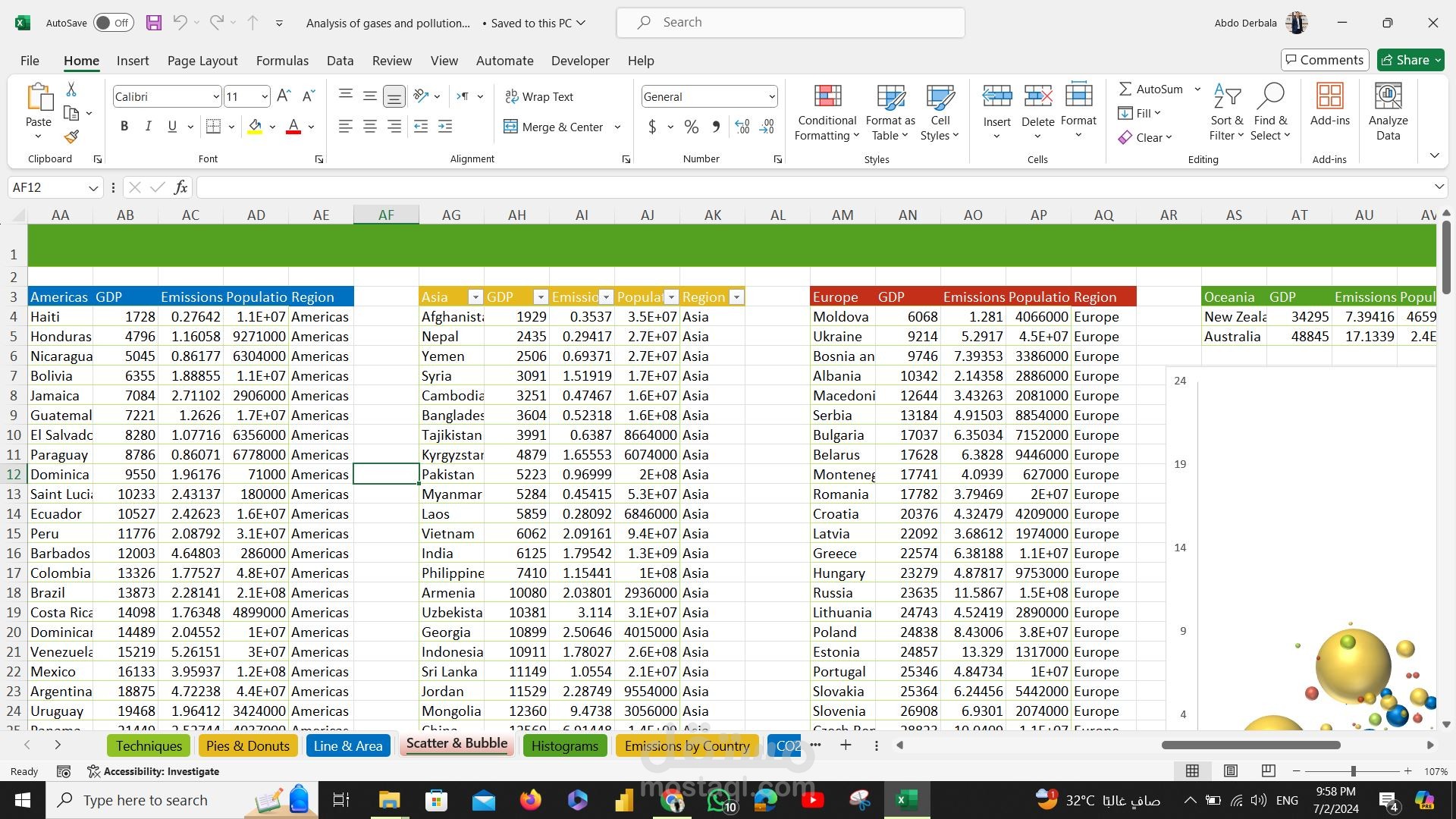The image size is (1456, 819).
Task: Toggle the AutoSave switch
Action: 114,23
